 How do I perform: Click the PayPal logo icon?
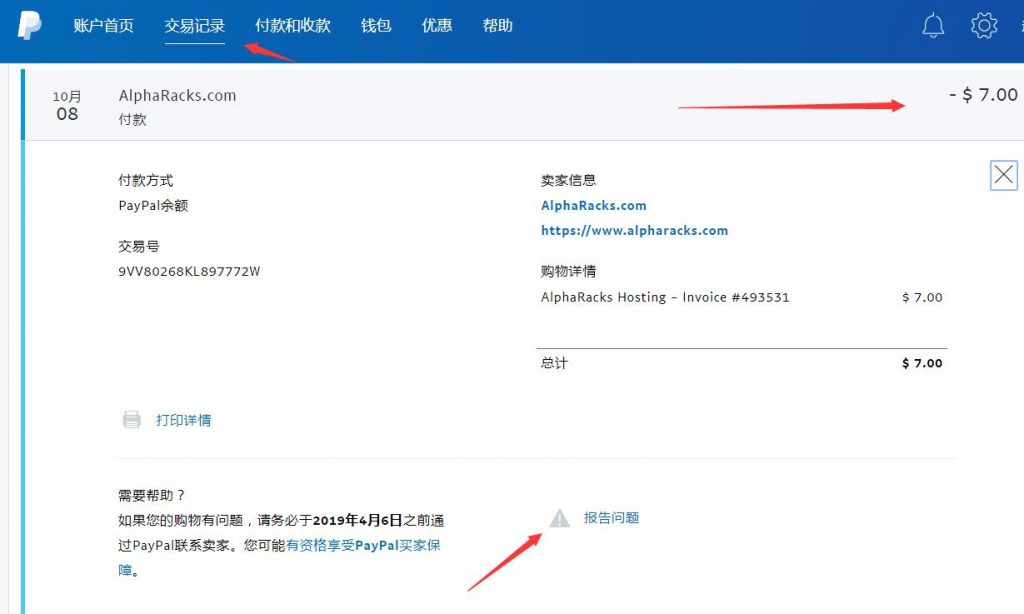pyautogui.click(x=29, y=25)
